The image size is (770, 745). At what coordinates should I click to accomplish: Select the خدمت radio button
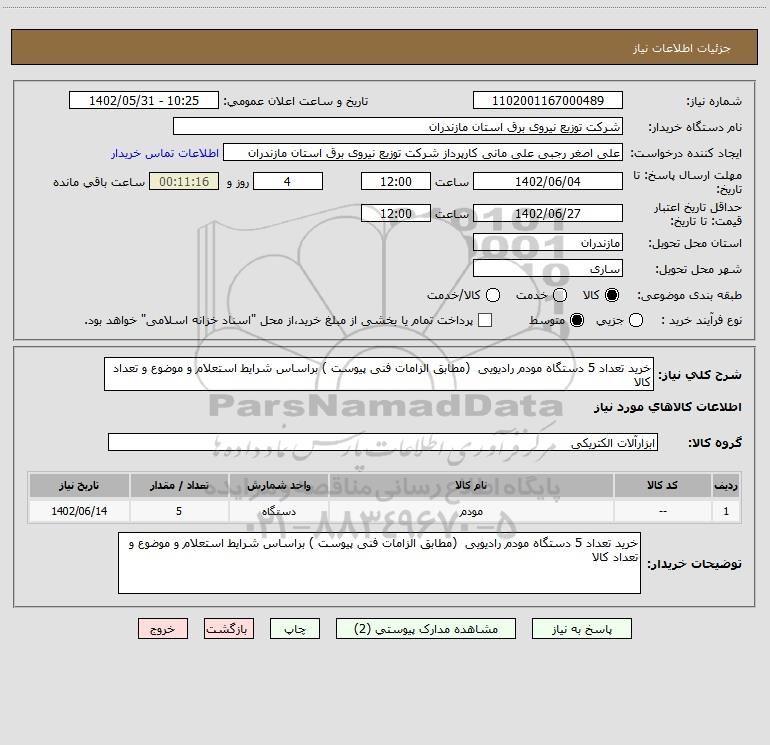pos(560,295)
